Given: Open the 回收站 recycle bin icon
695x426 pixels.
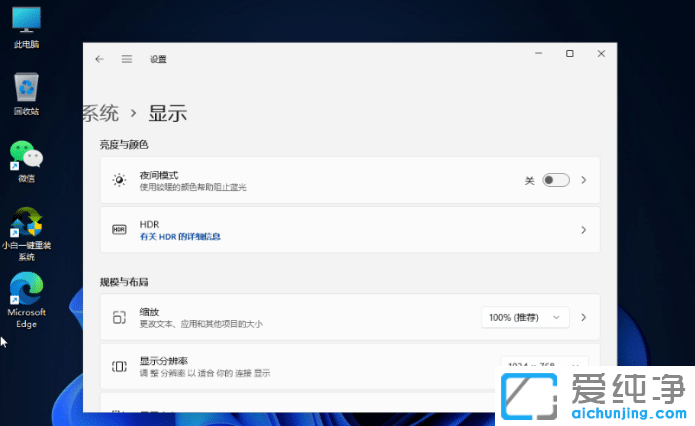Looking at the screenshot, I should (26, 88).
